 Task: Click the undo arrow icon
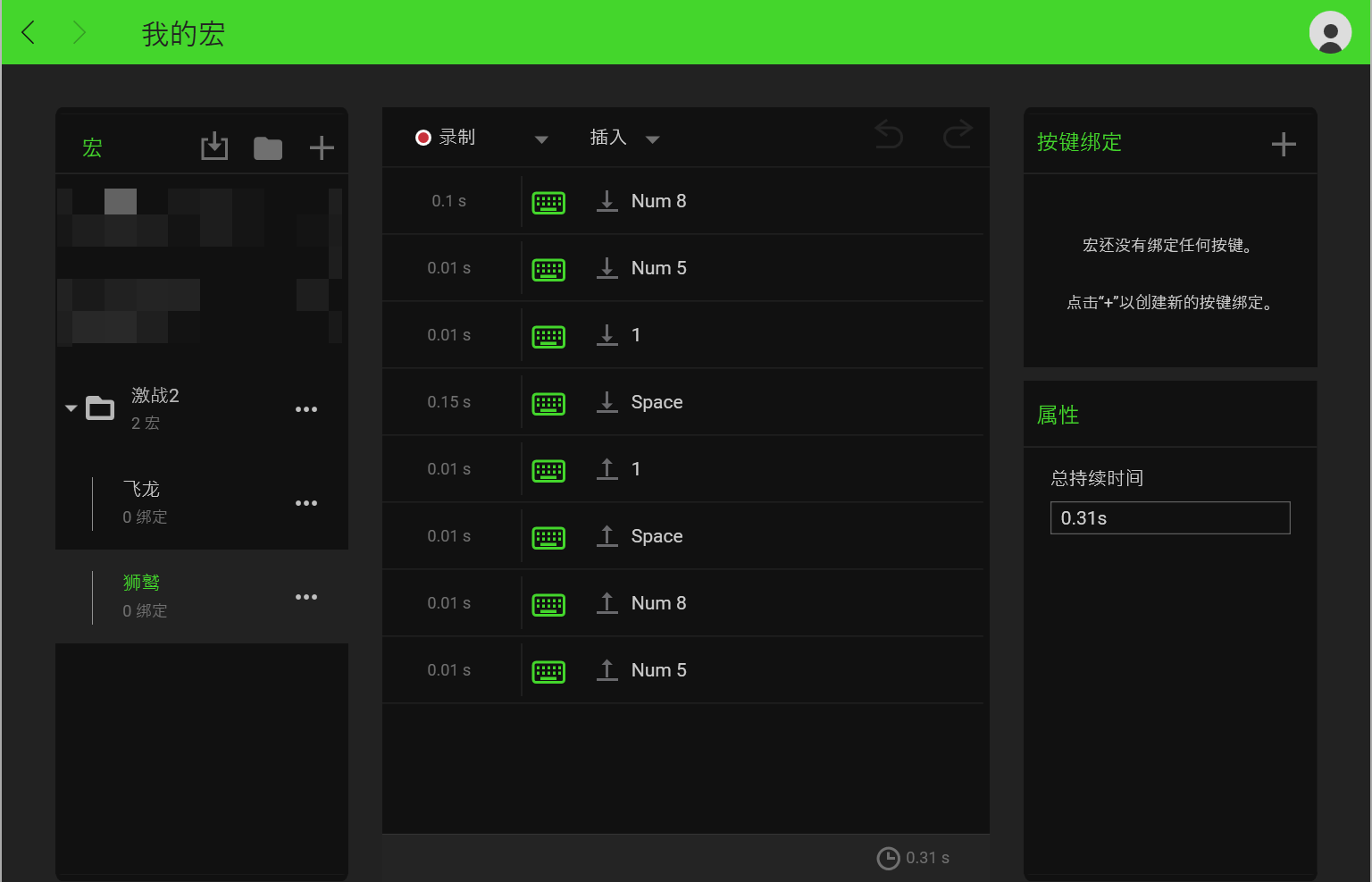tap(889, 135)
